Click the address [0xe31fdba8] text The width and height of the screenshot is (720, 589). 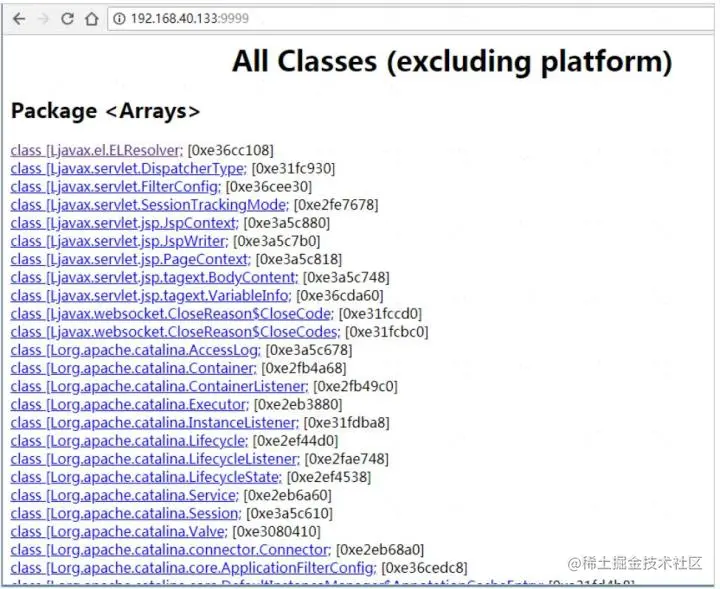click(347, 423)
